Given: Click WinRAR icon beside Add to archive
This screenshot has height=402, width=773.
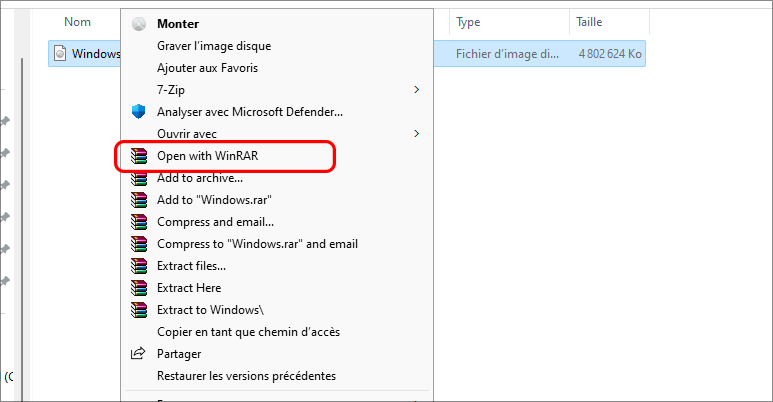Looking at the screenshot, I should click(x=139, y=178).
